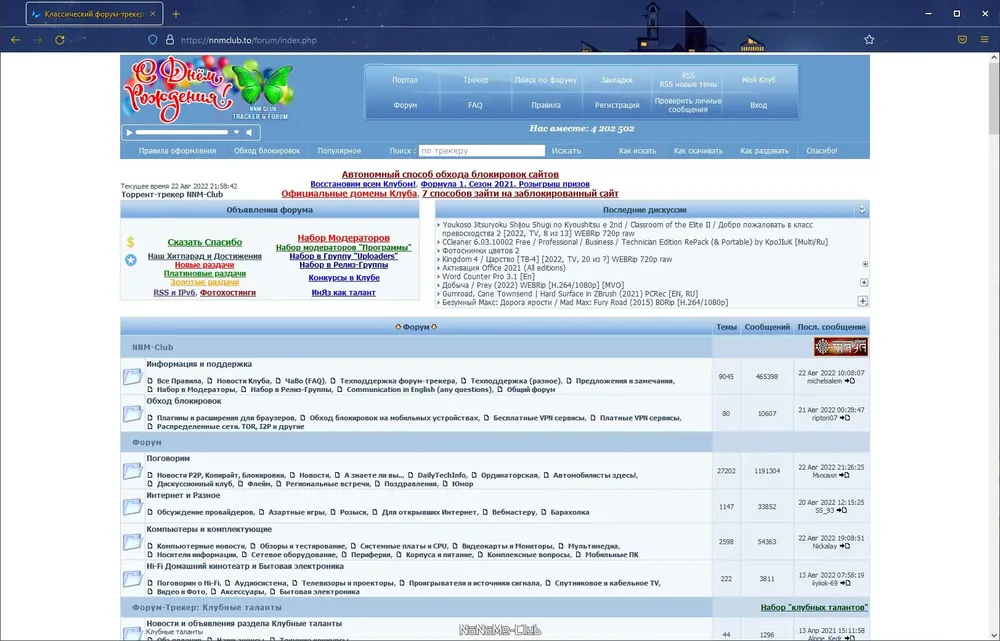
Task: Play the audio in the header player
Action: point(129,133)
